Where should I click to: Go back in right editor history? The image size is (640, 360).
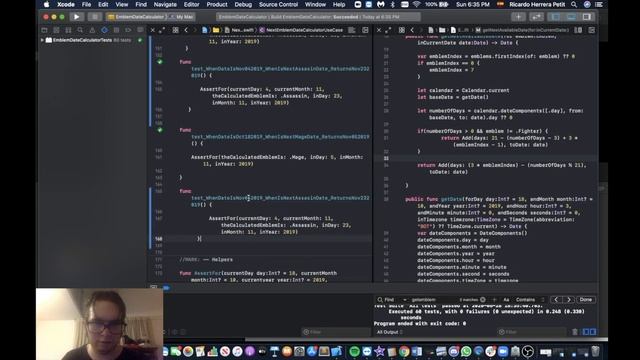pyautogui.click(x=412, y=30)
